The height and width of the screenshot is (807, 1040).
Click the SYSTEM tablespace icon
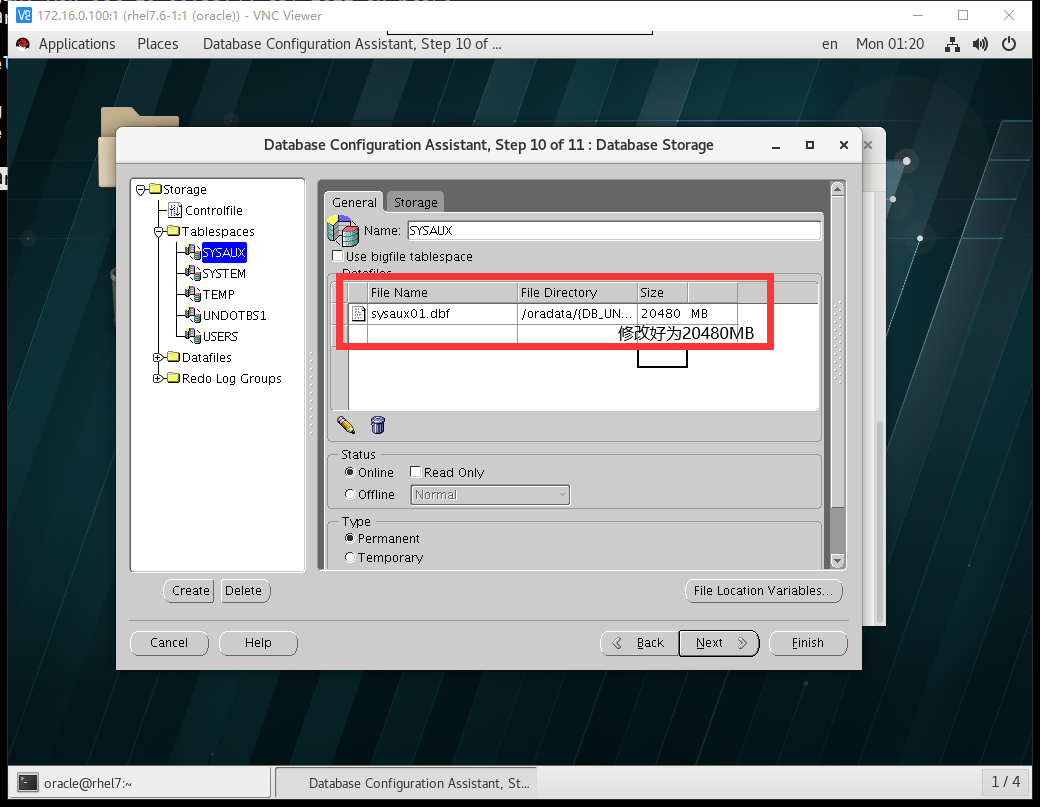(193, 273)
